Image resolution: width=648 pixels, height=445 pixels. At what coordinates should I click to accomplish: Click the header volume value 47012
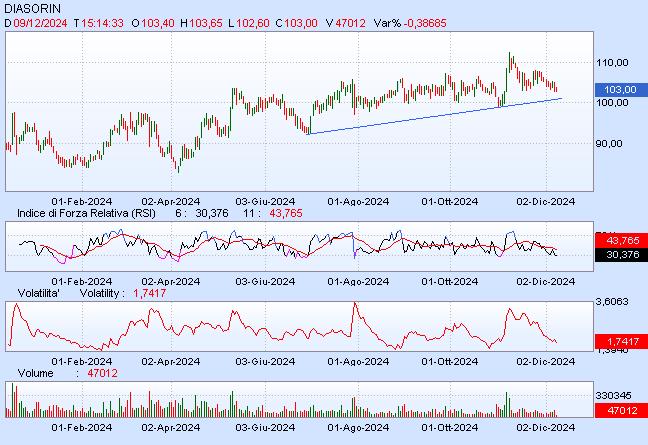350,23
